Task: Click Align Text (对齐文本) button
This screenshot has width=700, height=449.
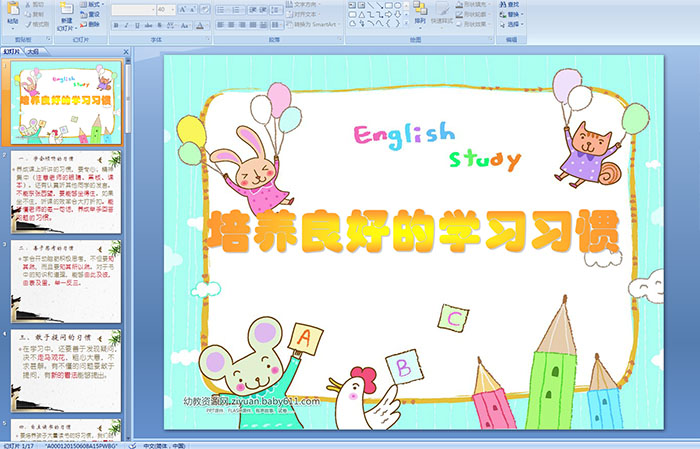Action: [x=303, y=14]
